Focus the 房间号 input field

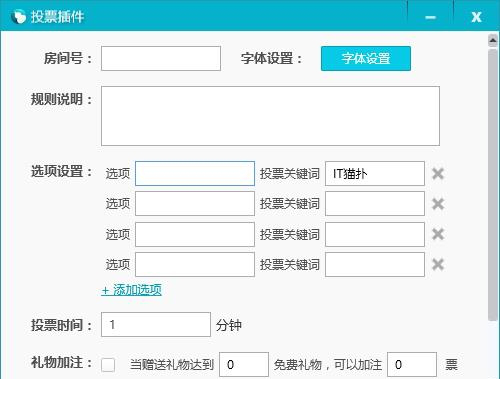pos(161,59)
